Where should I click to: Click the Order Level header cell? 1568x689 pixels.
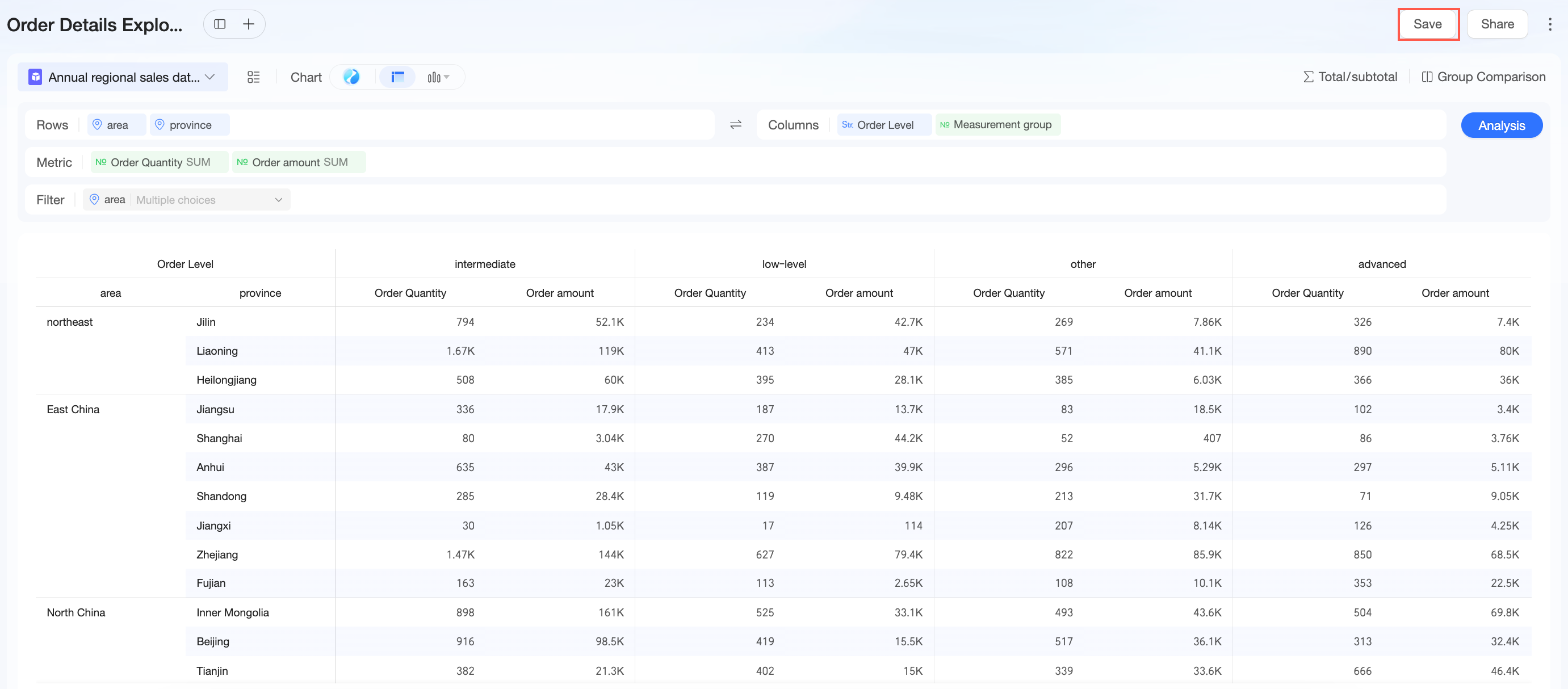pyautogui.click(x=185, y=264)
